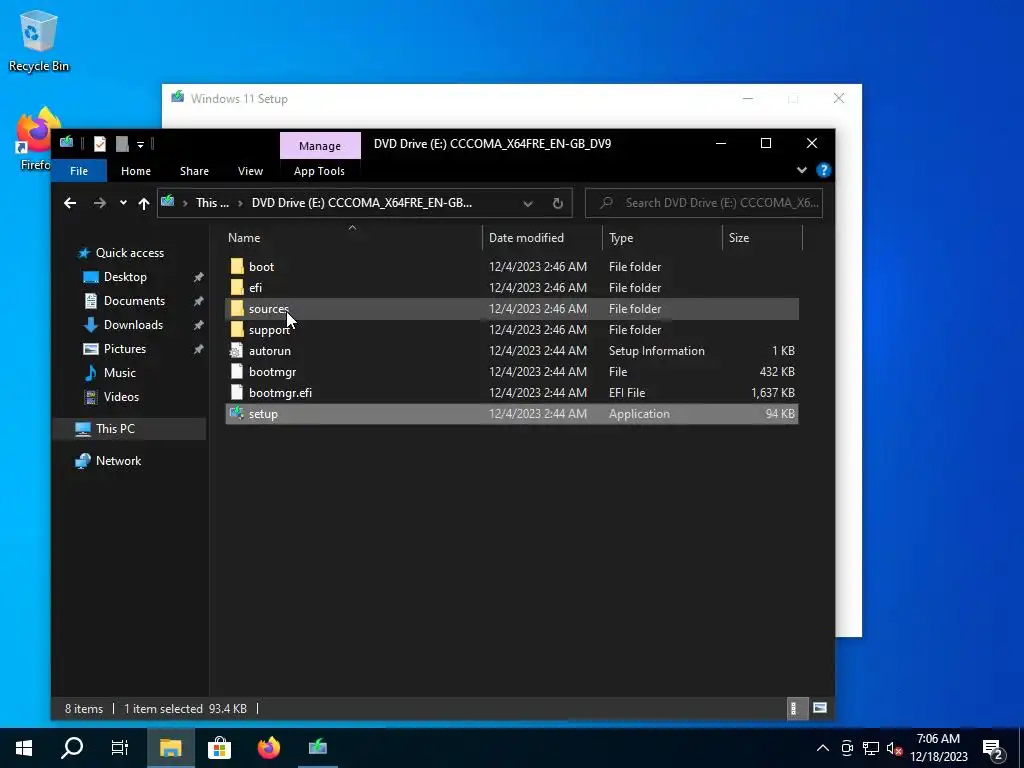Switch to the Home ribbon tab
Viewport: 1024px width, 768px height.
click(x=136, y=171)
